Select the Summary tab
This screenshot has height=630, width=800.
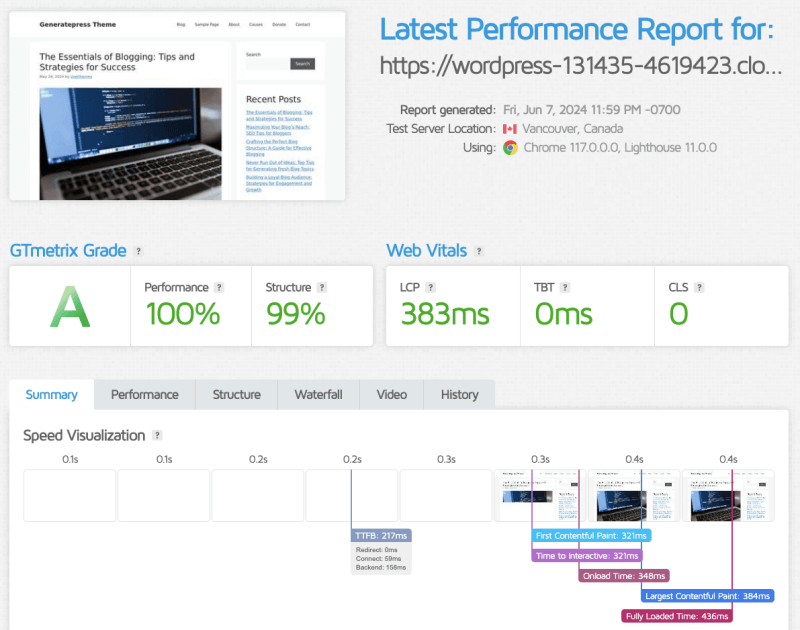(52, 395)
